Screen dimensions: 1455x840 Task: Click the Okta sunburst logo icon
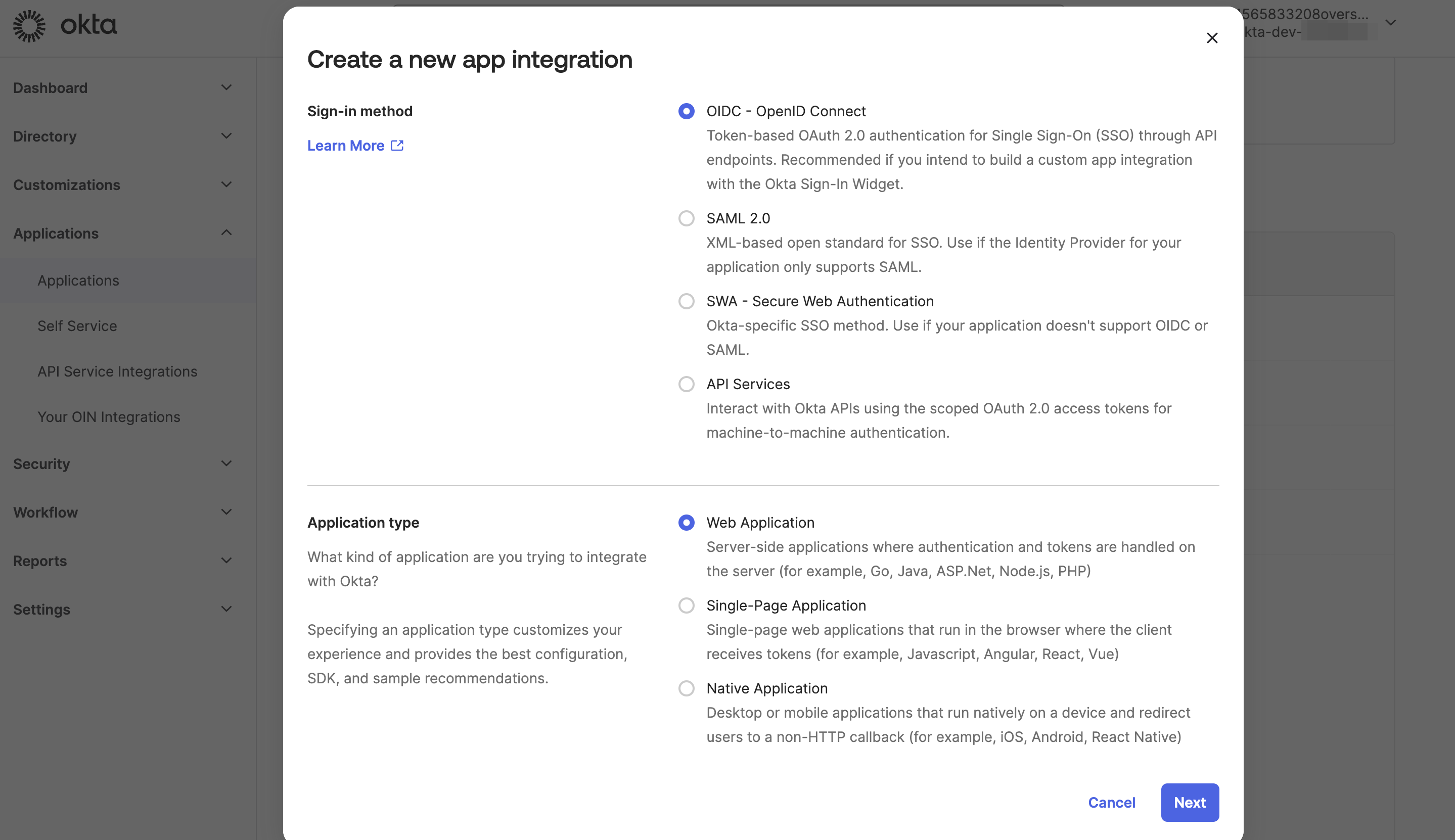pyautogui.click(x=29, y=26)
